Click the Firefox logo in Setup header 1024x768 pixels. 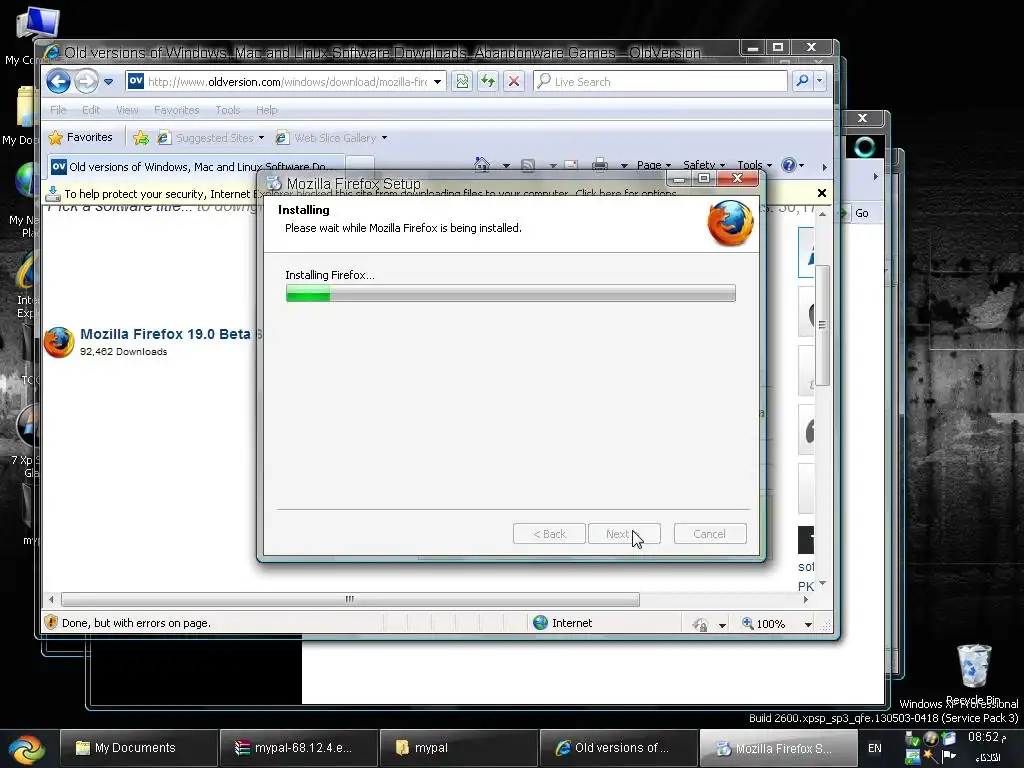pyautogui.click(x=731, y=223)
